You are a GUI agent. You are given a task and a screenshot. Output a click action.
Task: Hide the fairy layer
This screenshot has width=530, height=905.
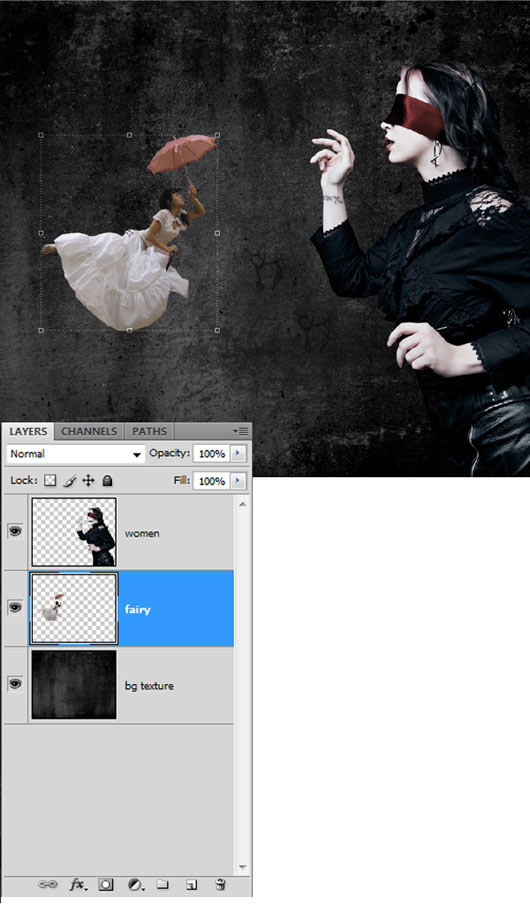point(15,607)
